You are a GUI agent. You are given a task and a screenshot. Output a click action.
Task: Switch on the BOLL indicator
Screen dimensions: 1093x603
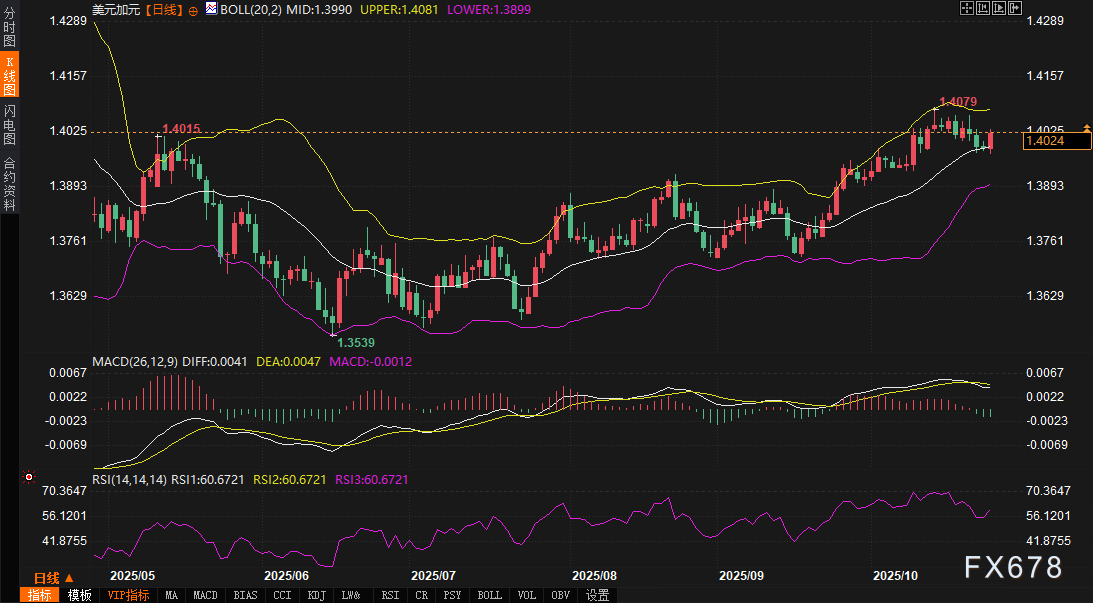pyautogui.click(x=490, y=595)
